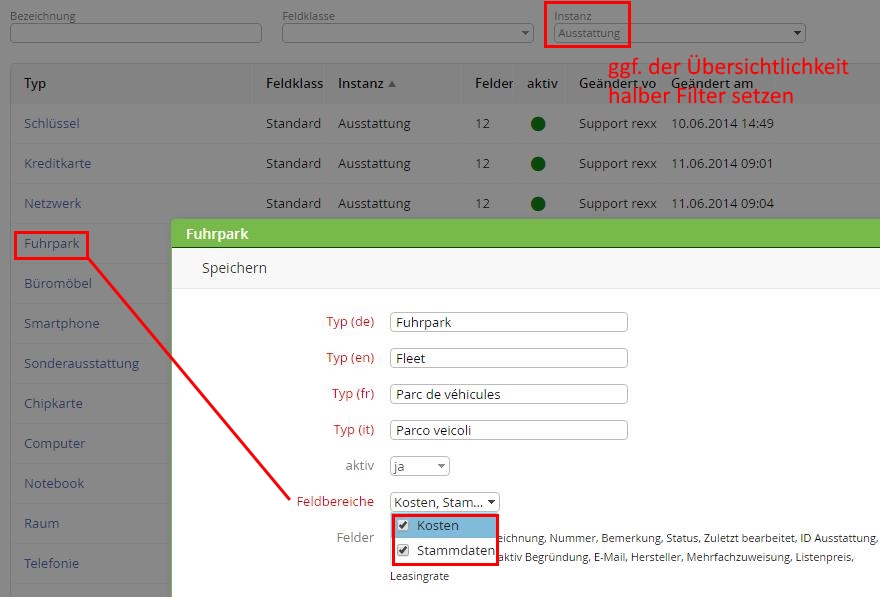This screenshot has width=880, height=597.
Task: Sort table by the Instanz column header
Action: point(360,84)
